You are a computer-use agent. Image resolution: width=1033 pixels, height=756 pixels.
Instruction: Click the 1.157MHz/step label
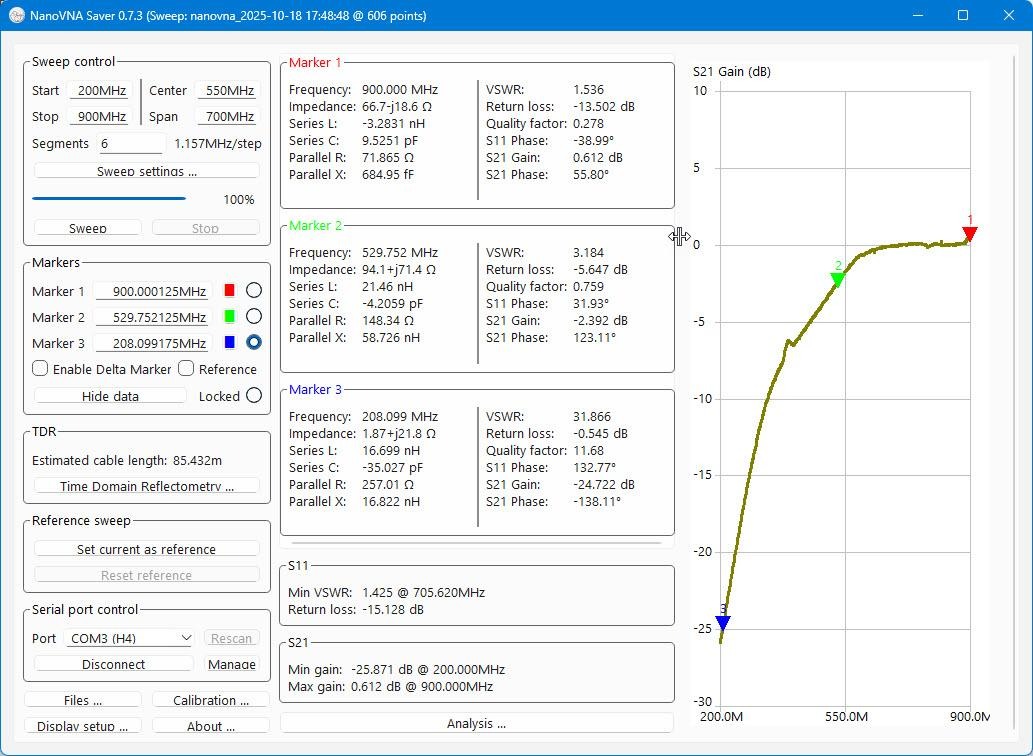[x=217, y=144]
